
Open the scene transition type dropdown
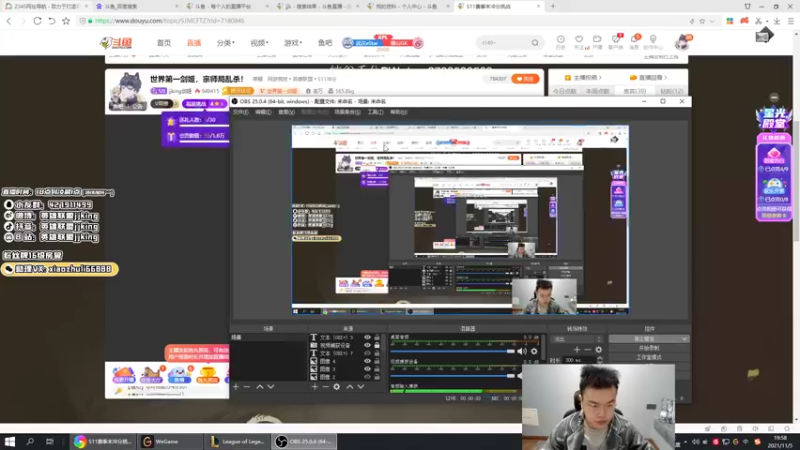[577, 339]
